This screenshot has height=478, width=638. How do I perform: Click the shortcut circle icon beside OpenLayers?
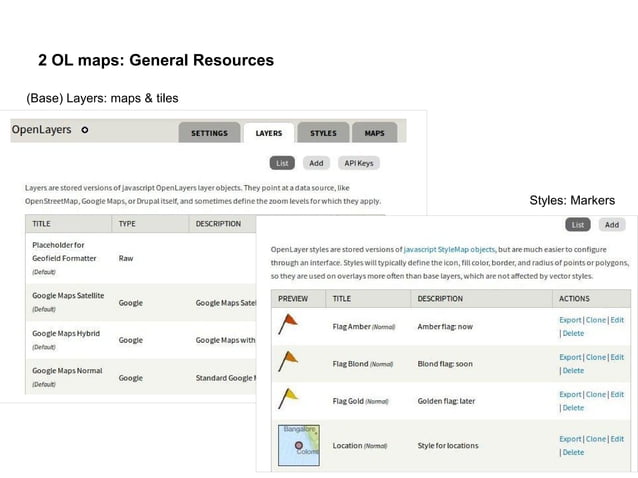click(x=85, y=130)
